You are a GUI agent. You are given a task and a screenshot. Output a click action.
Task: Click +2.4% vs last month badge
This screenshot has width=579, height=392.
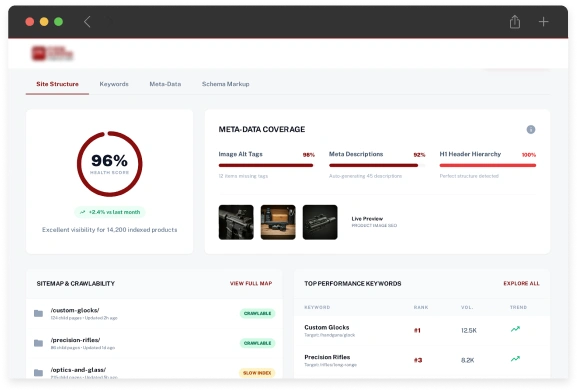(110, 212)
